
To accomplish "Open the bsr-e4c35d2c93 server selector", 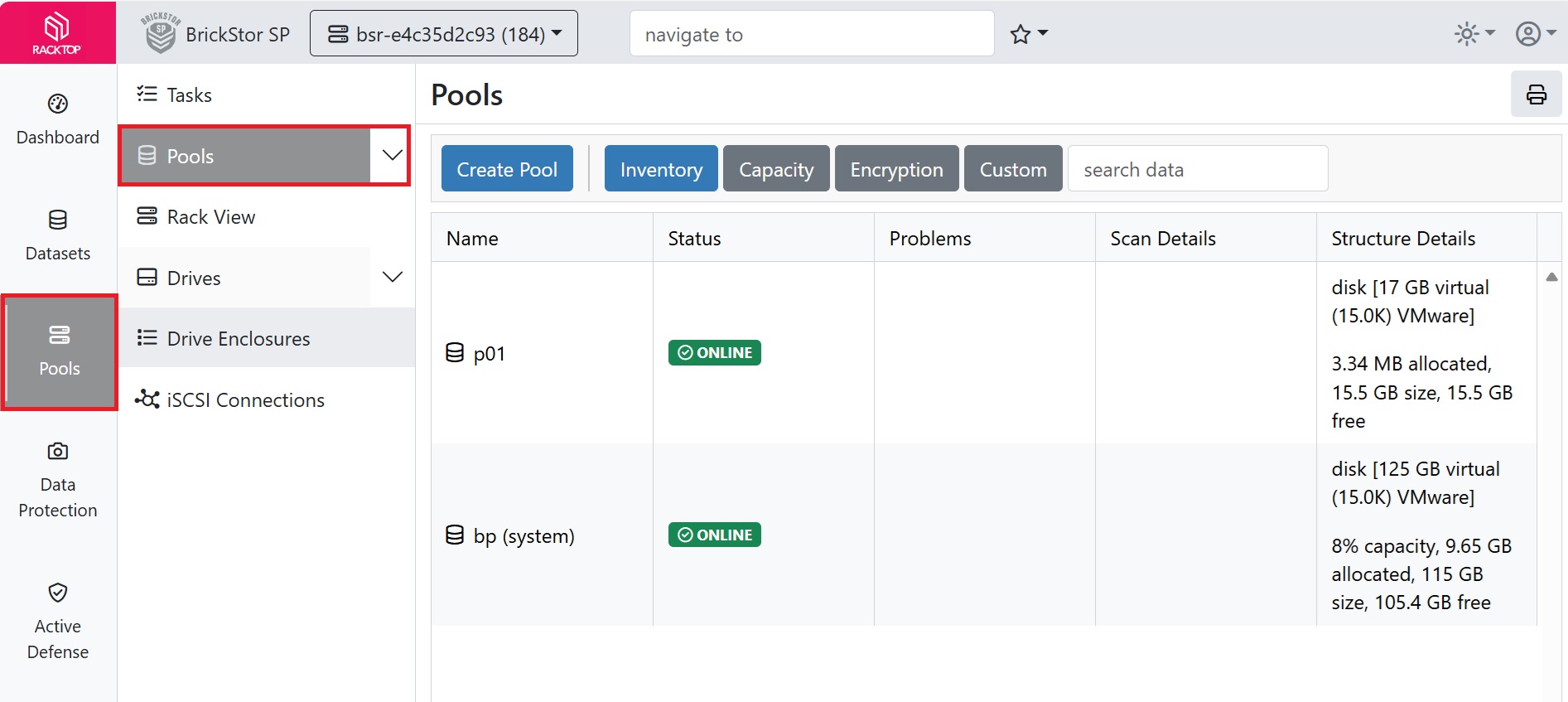I will [444, 34].
